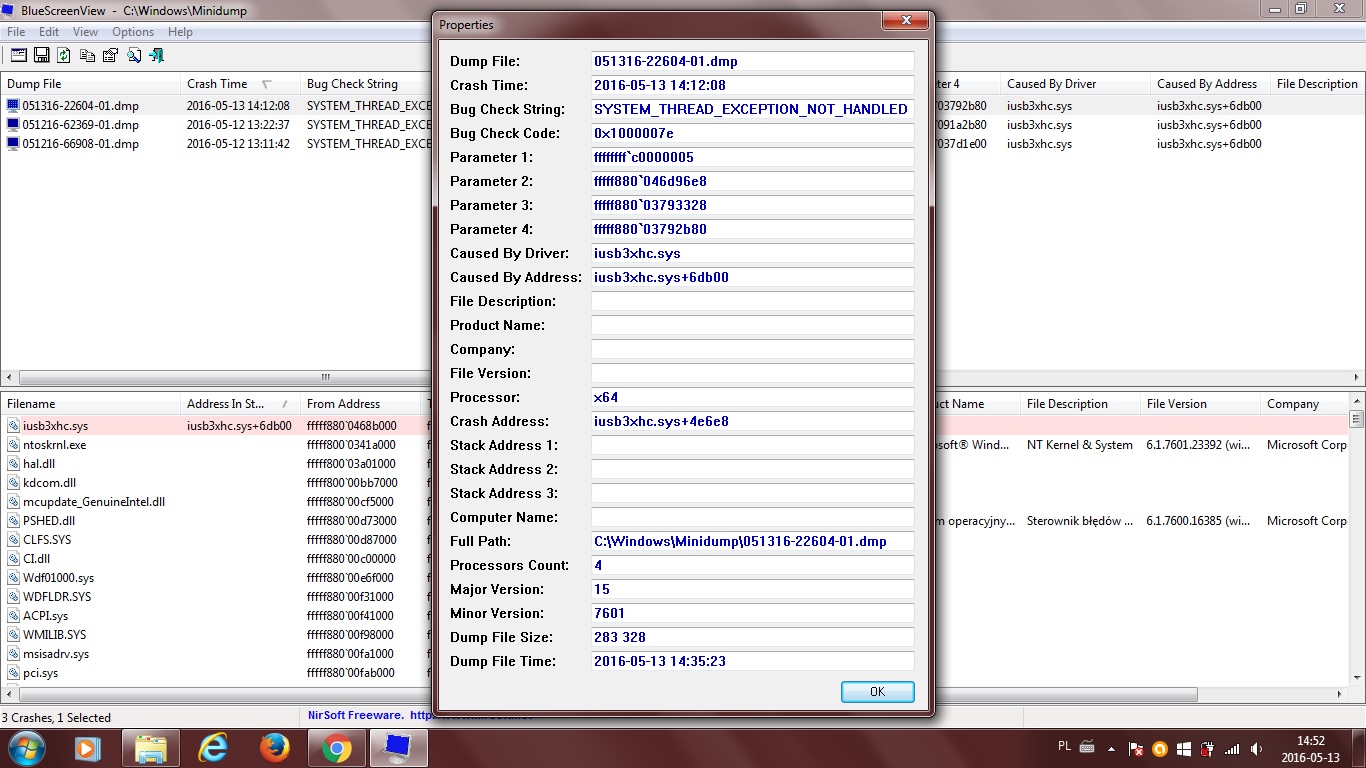Viewport: 1366px width, 768px height.
Task: Click the Crash Address value field
Action: click(x=753, y=421)
